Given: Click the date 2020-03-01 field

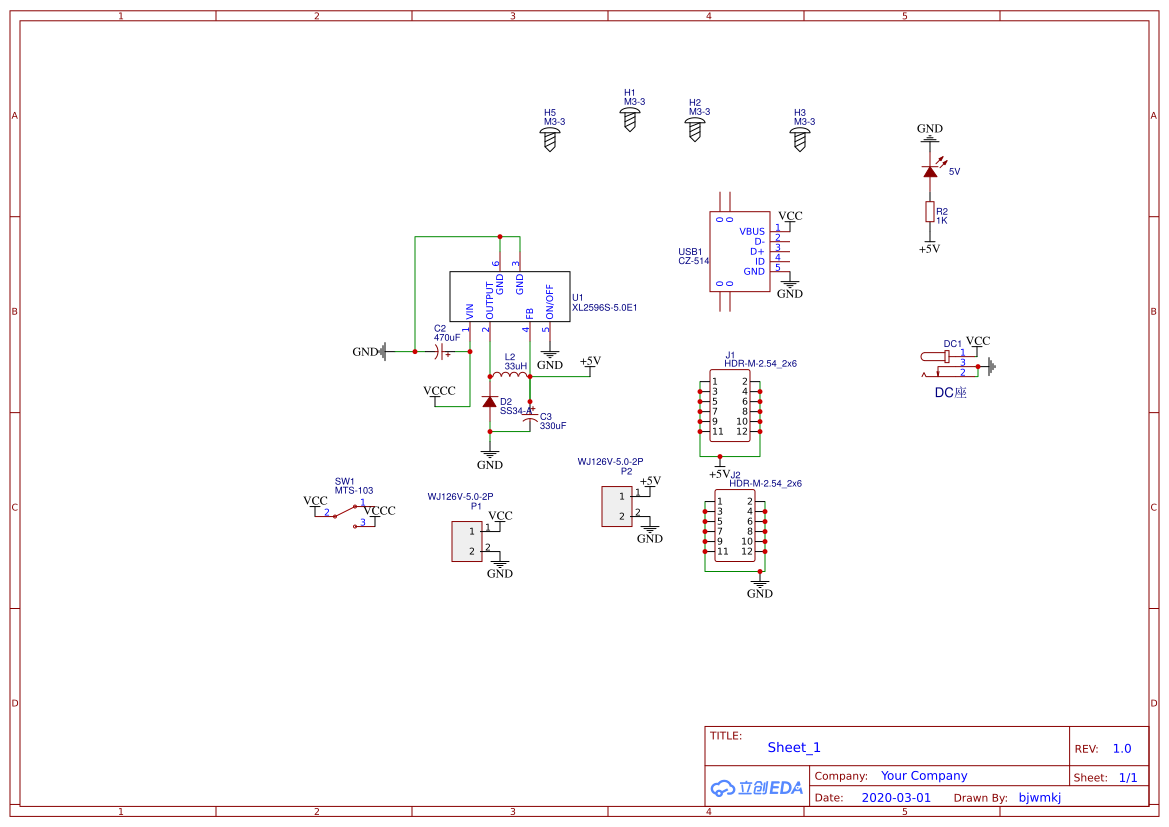Looking at the screenshot, I should point(896,797).
